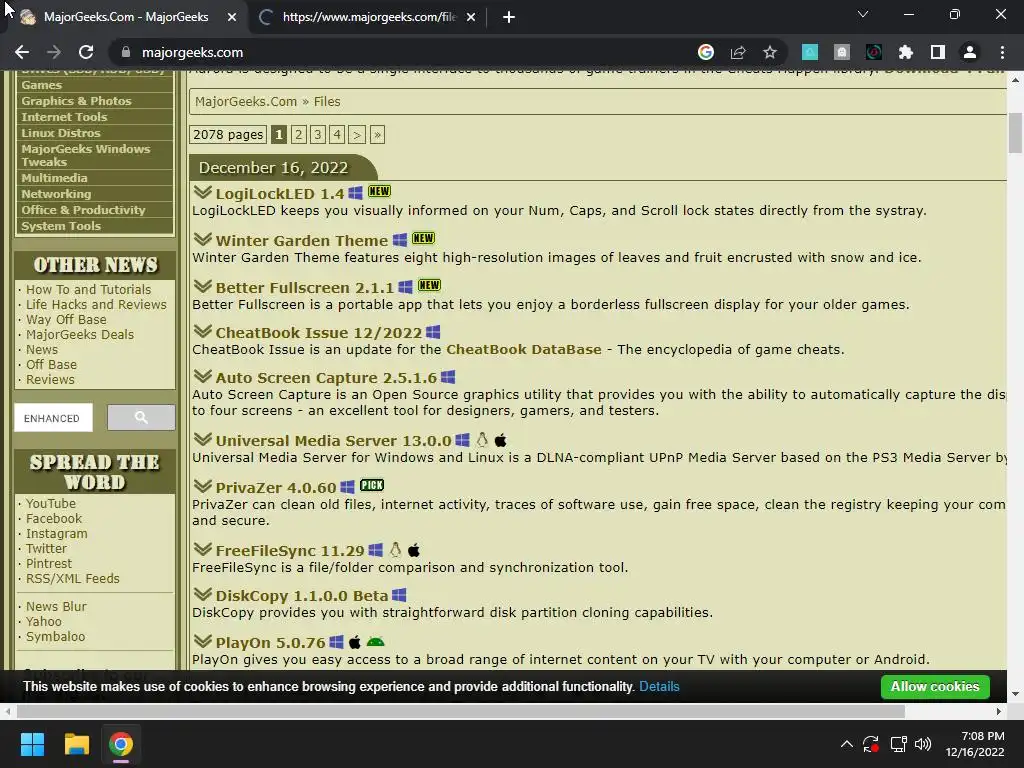Click the Chrome icon on the taskbar
Image resolution: width=1024 pixels, height=768 pixels.
click(x=121, y=744)
